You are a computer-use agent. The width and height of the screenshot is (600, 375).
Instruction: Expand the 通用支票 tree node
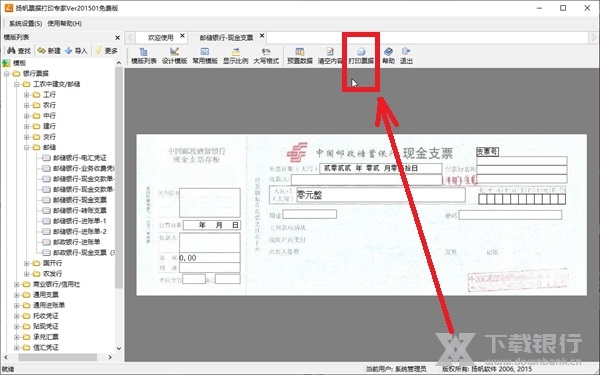pos(16,295)
